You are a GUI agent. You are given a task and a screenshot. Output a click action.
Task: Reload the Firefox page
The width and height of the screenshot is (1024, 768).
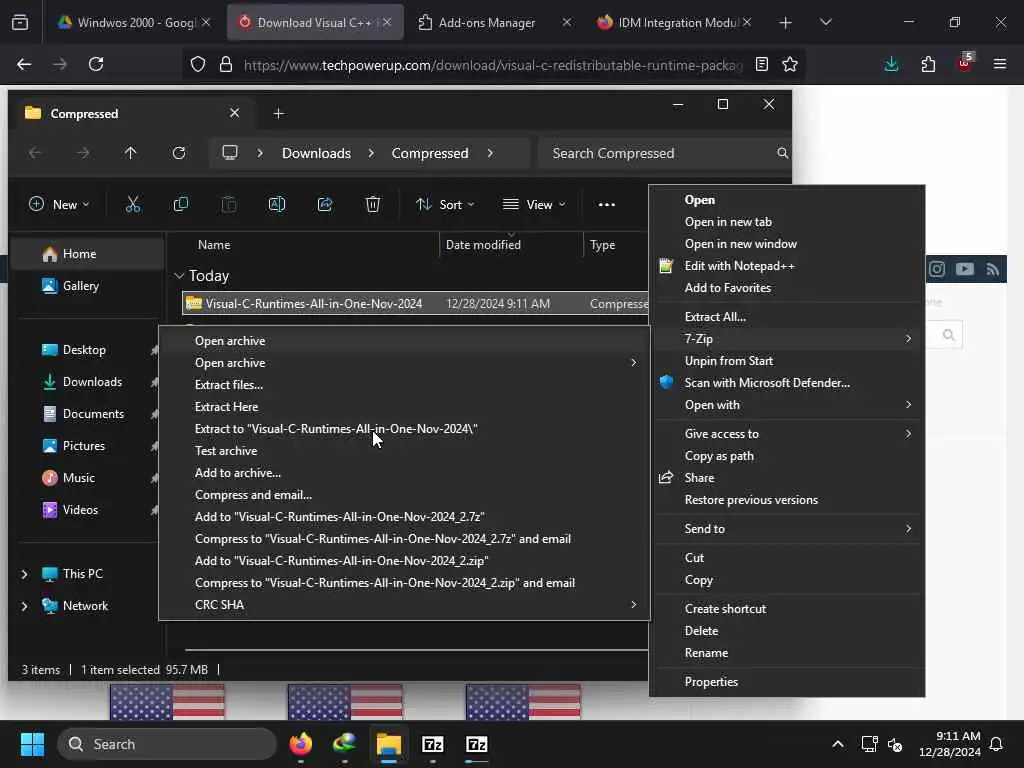[x=96, y=64]
